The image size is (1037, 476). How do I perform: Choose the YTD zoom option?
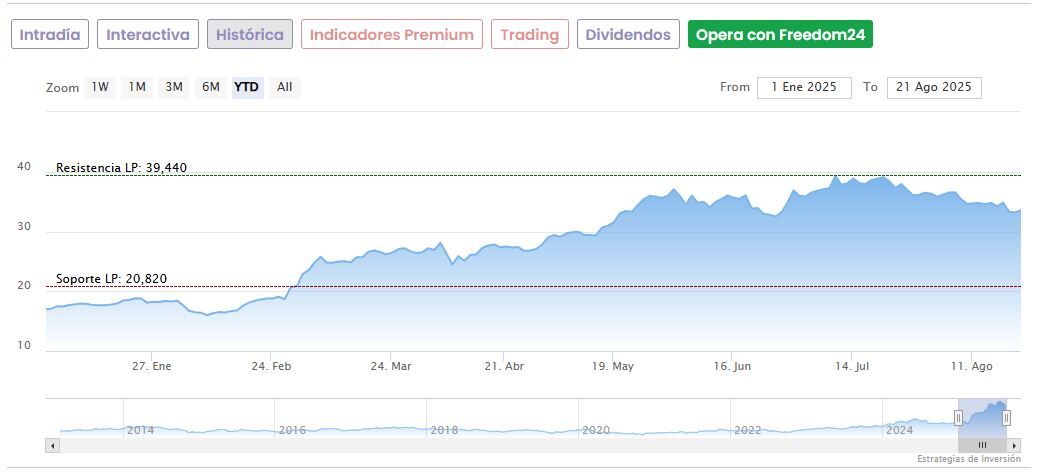click(x=246, y=87)
